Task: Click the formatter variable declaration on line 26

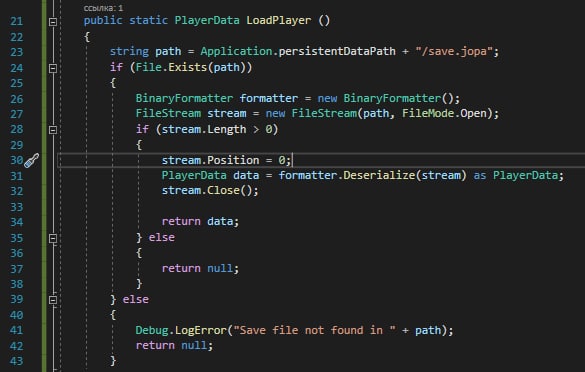Action: pos(269,98)
